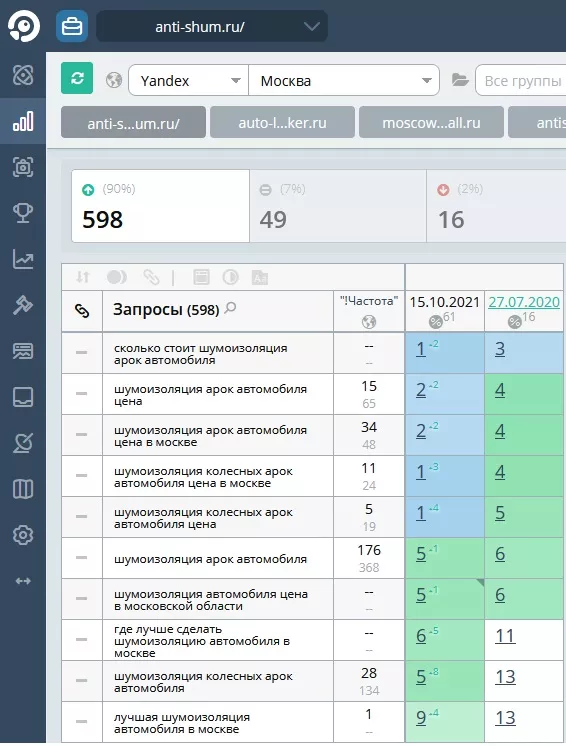Select the 49 unchanged positions filter

pos(338,206)
